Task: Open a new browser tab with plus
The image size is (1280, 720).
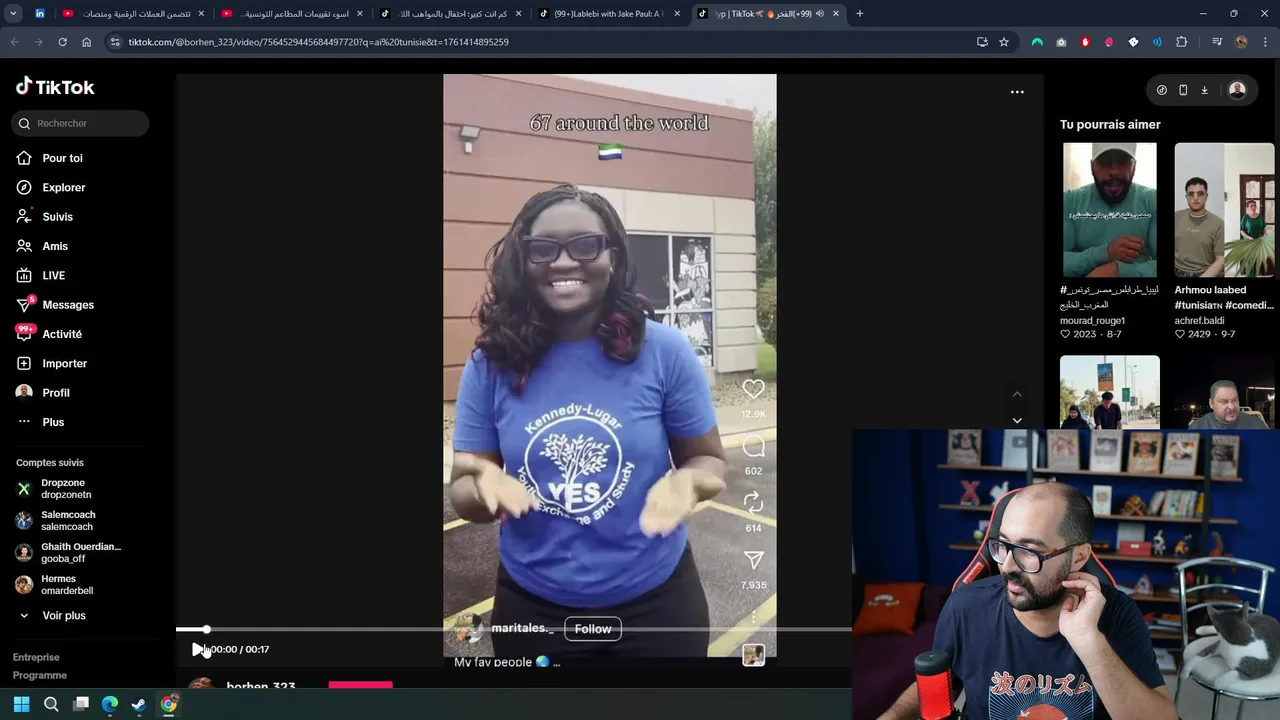Action: coord(859,14)
